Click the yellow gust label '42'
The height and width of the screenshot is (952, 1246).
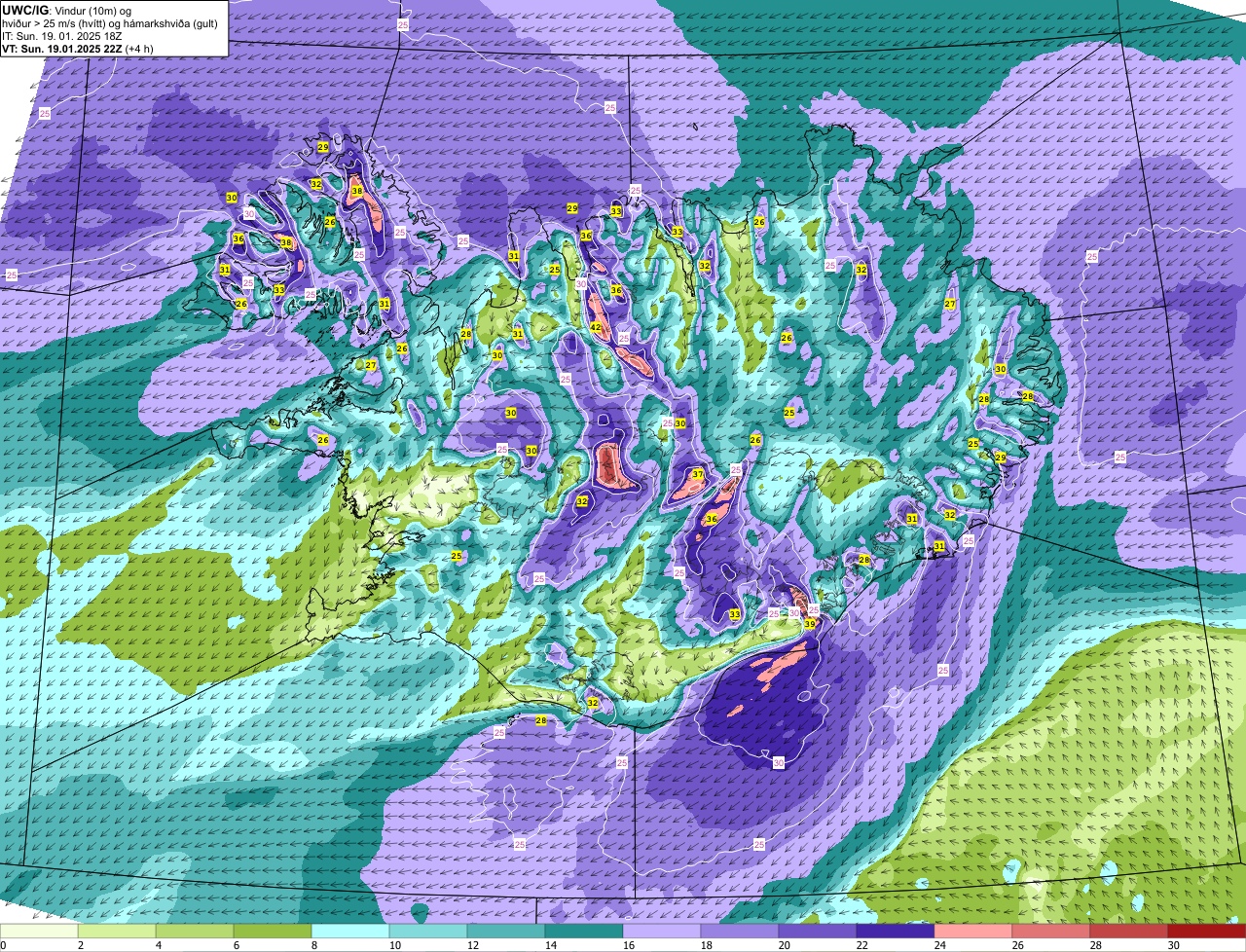tap(596, 328)
